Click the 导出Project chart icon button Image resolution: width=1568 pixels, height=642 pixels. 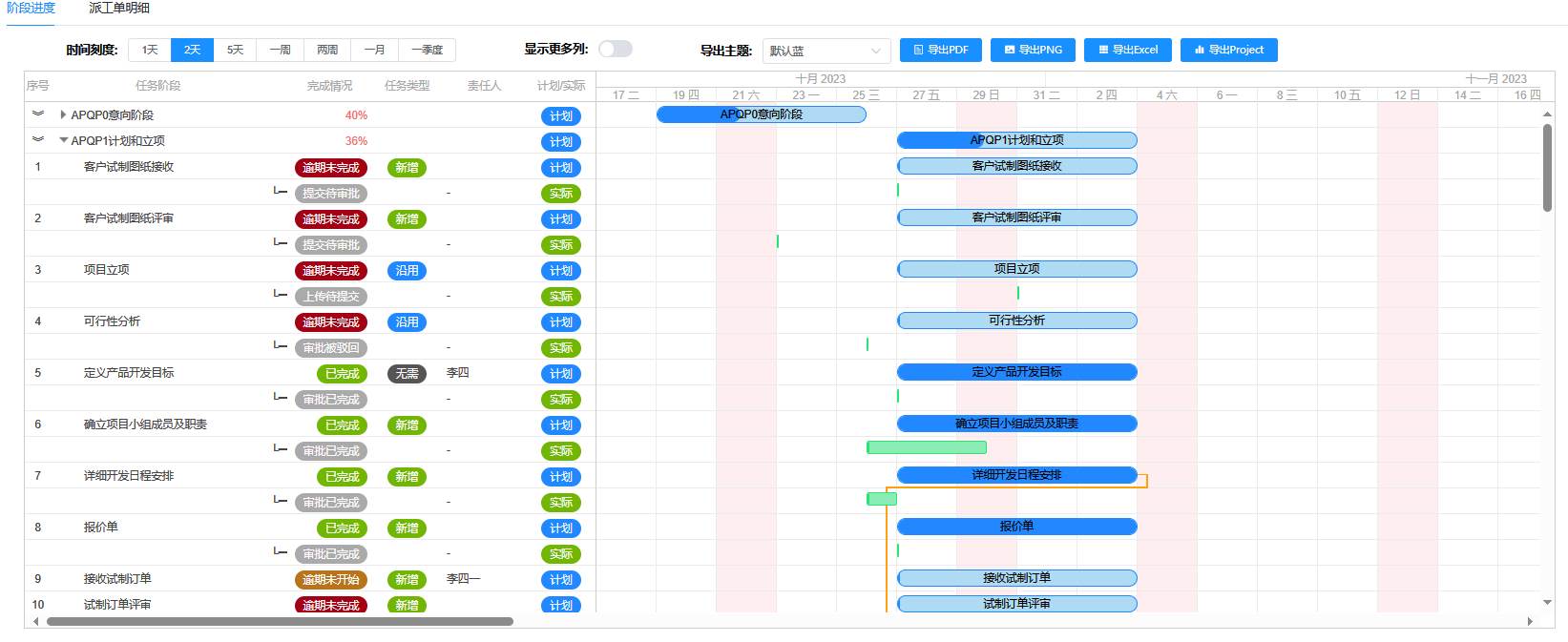point(1228,50)
